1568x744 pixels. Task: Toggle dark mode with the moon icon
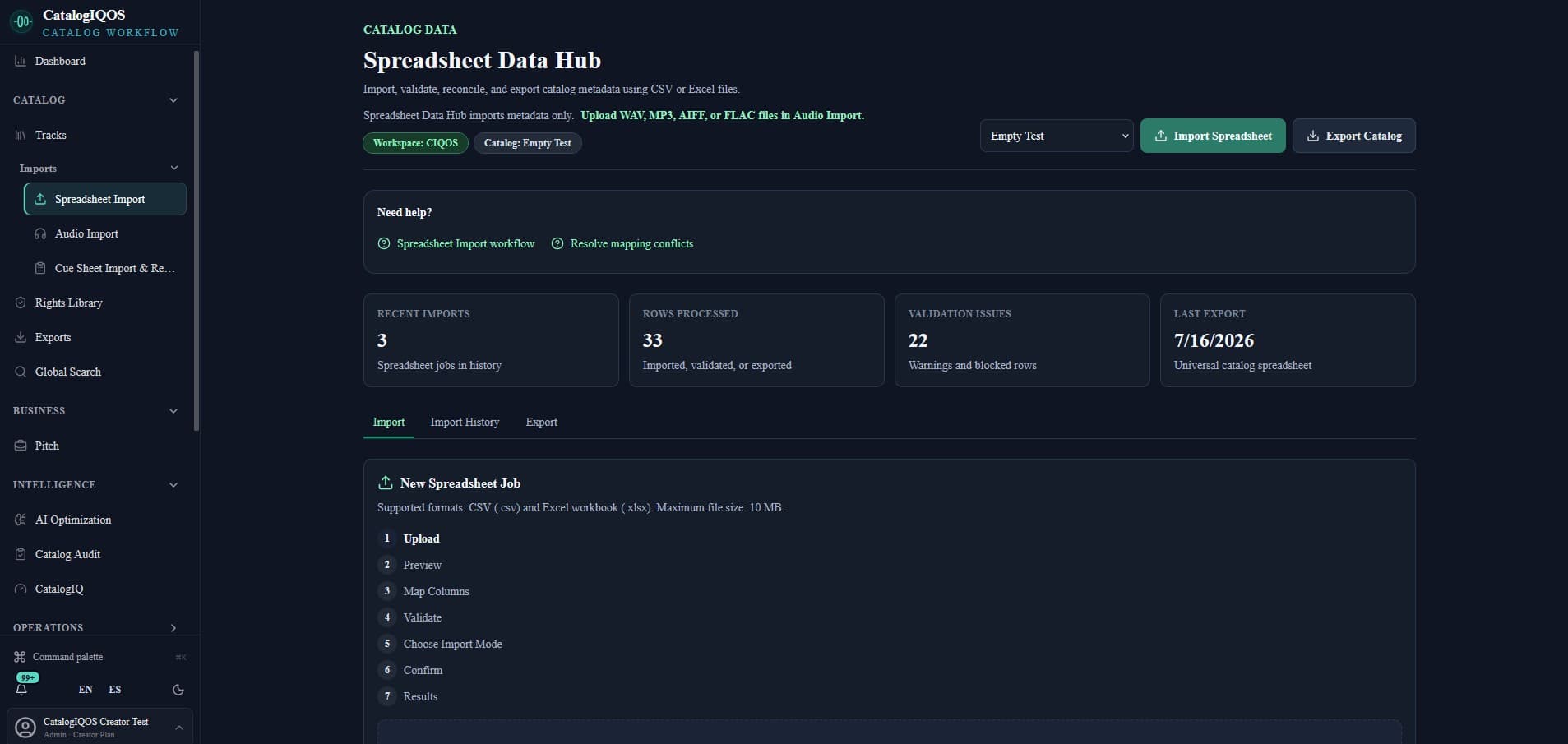click(178, 690)
